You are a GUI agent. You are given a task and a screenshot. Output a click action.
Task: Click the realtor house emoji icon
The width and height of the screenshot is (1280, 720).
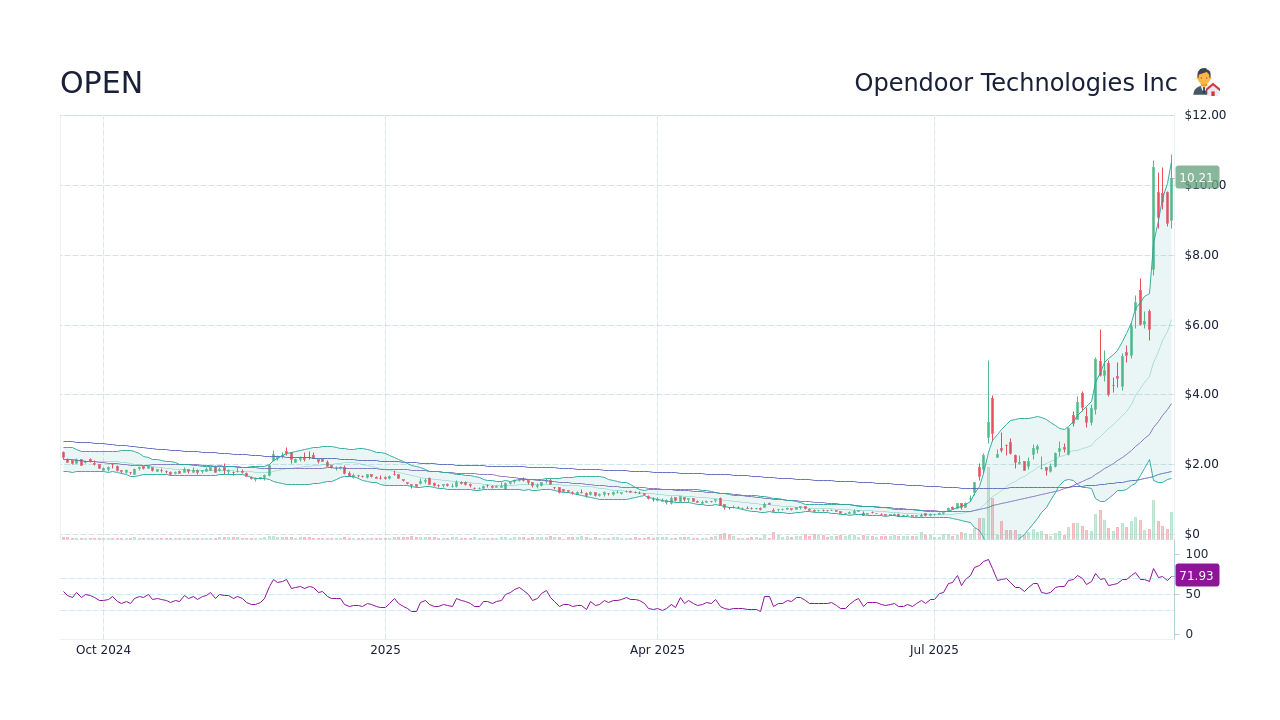tap(1206, 82)
